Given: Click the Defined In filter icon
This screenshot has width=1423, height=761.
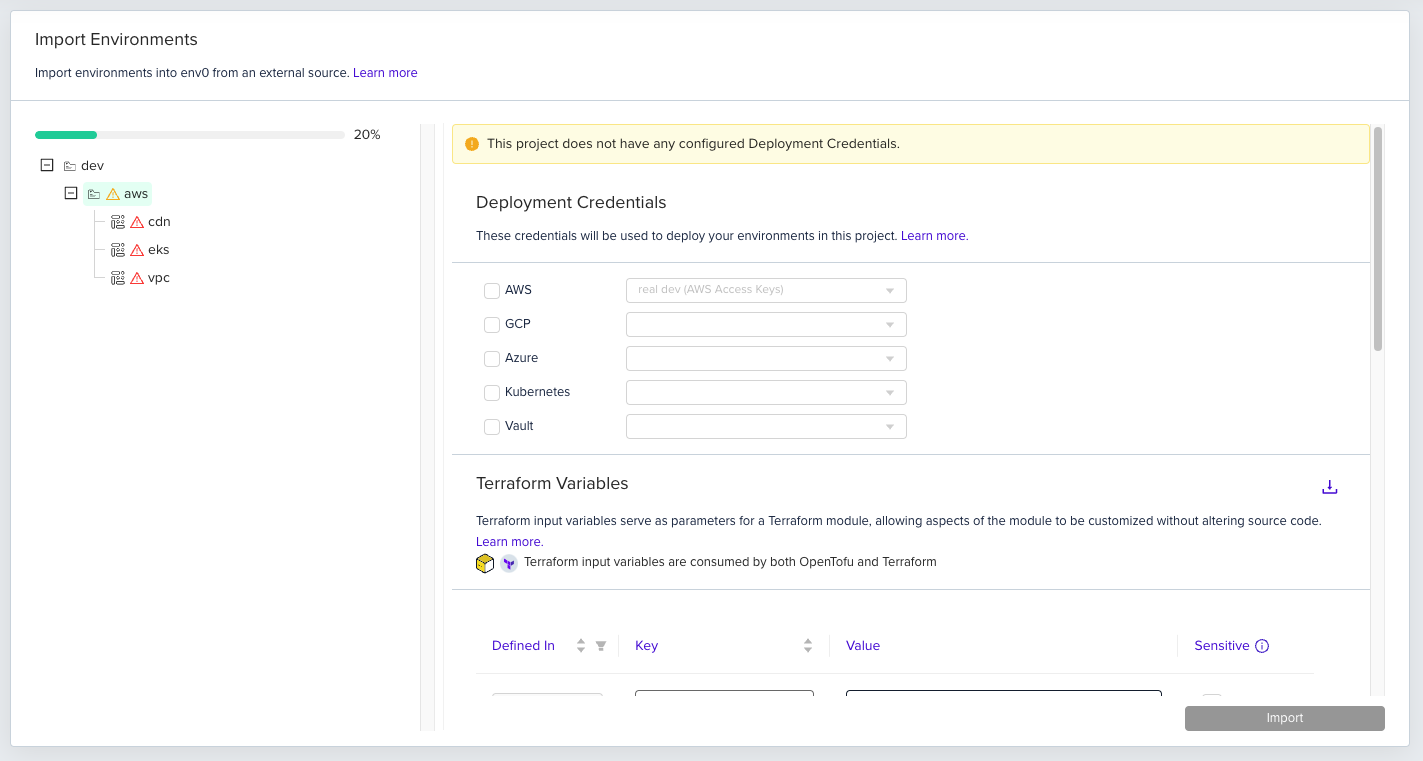Looking at the screenshot, I should pos(601,646).
